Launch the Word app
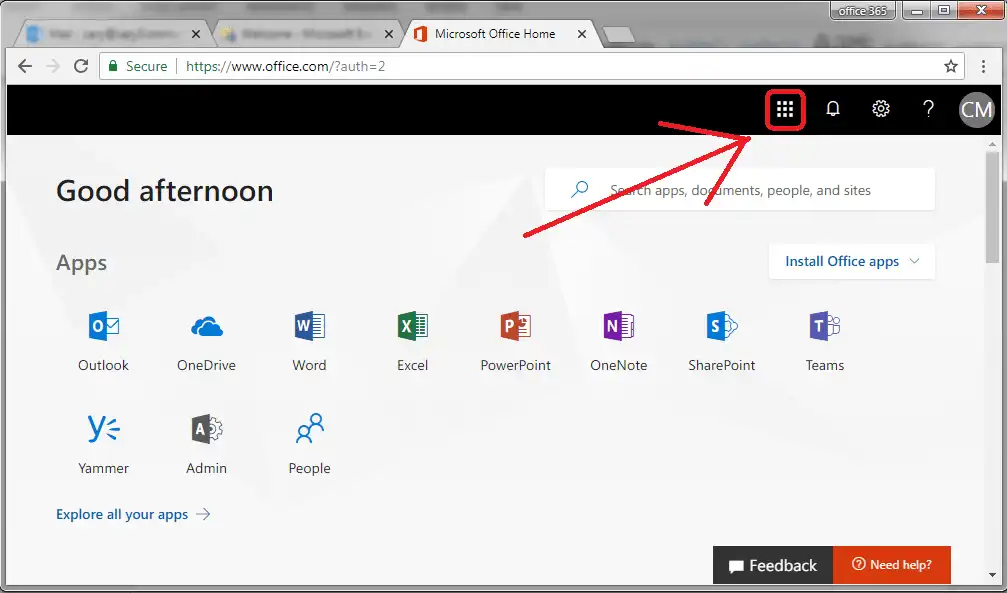1007x593 pixels. (x=309, y=340)
